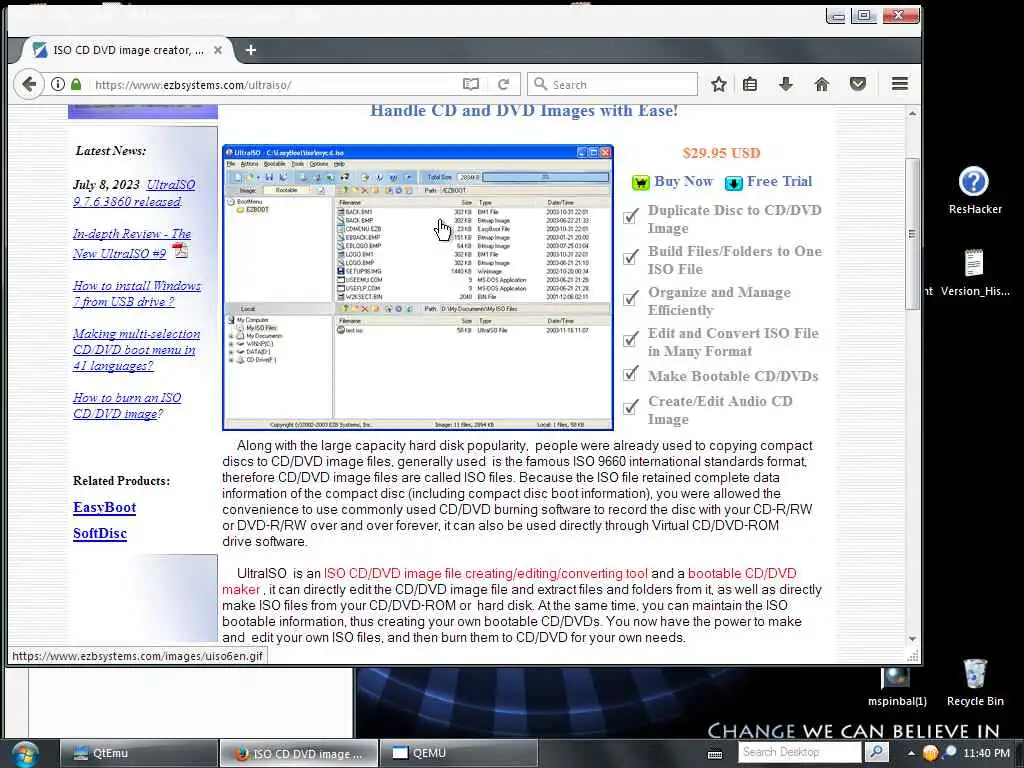Click the vertical scrollbar thumb
This screenshot has height=768, width=1024.
912,234
